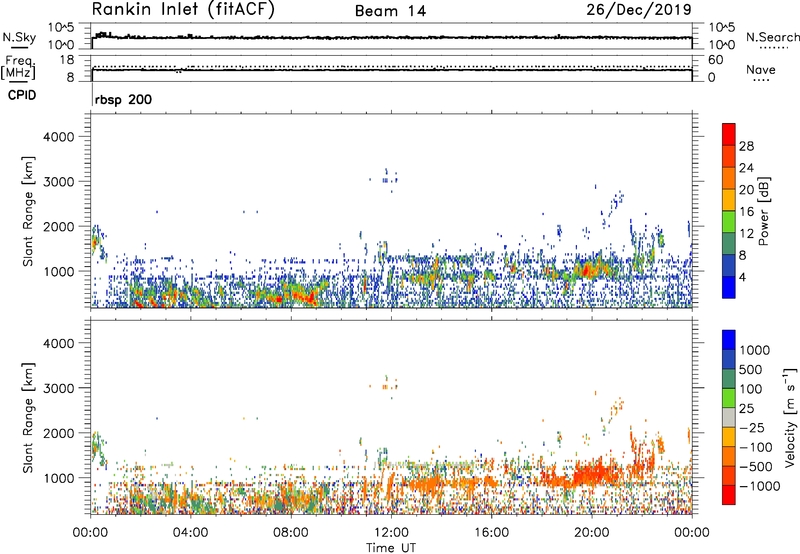Click the 'N.Search' legend label
This screenshot has width=800, height=554.
(772, 37)
